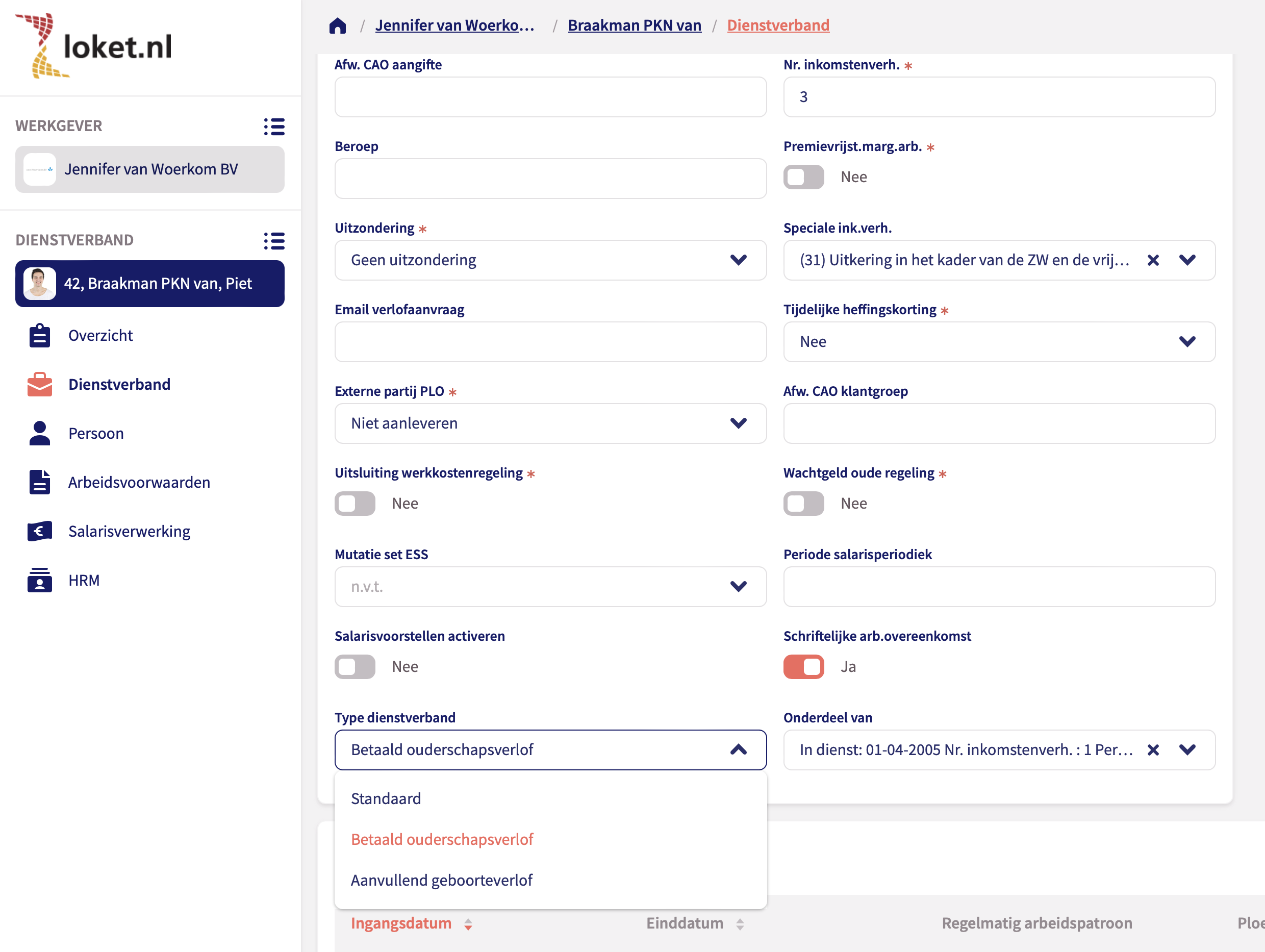Open the Braakman PKN van breadcrumb link

coord(634,25)
